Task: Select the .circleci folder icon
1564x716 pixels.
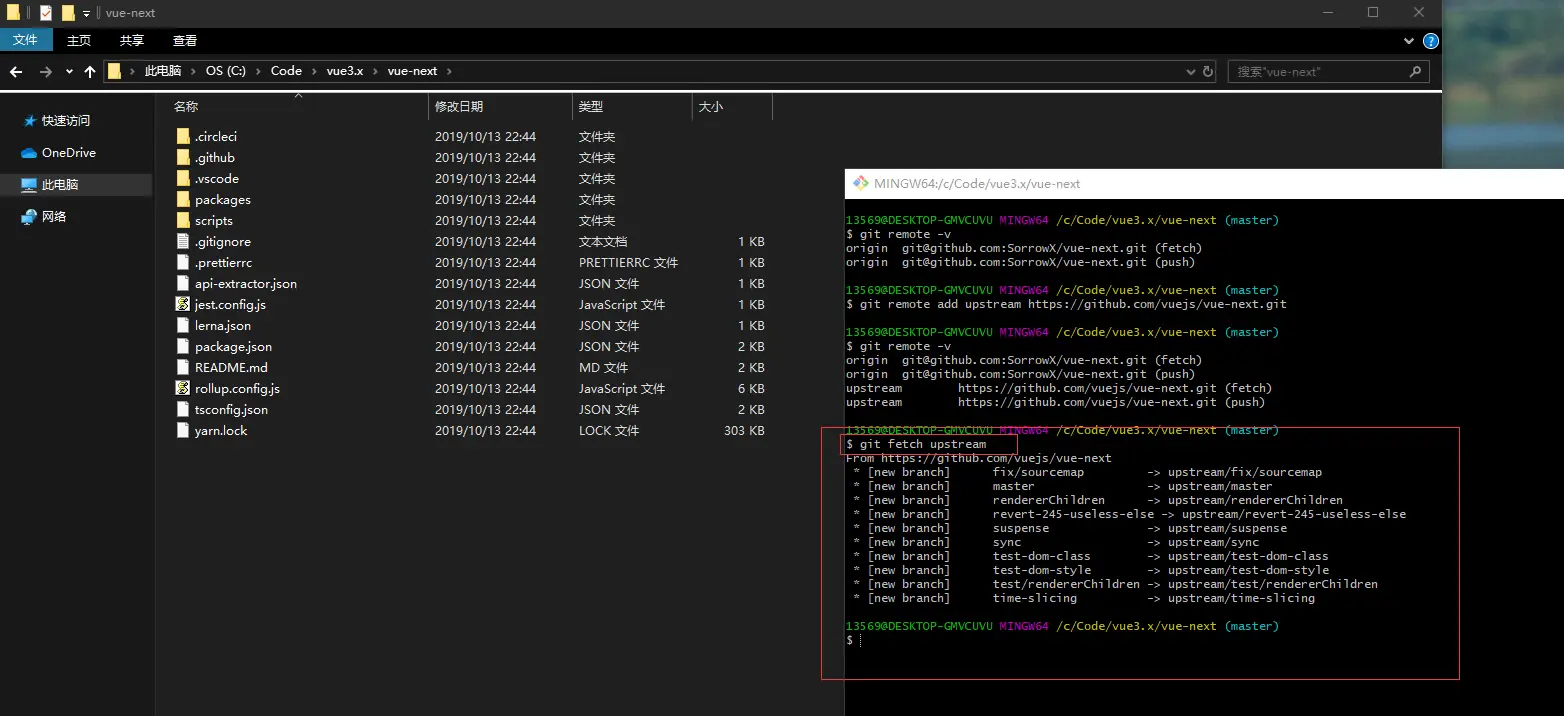Action: click(x=182, y=136)
